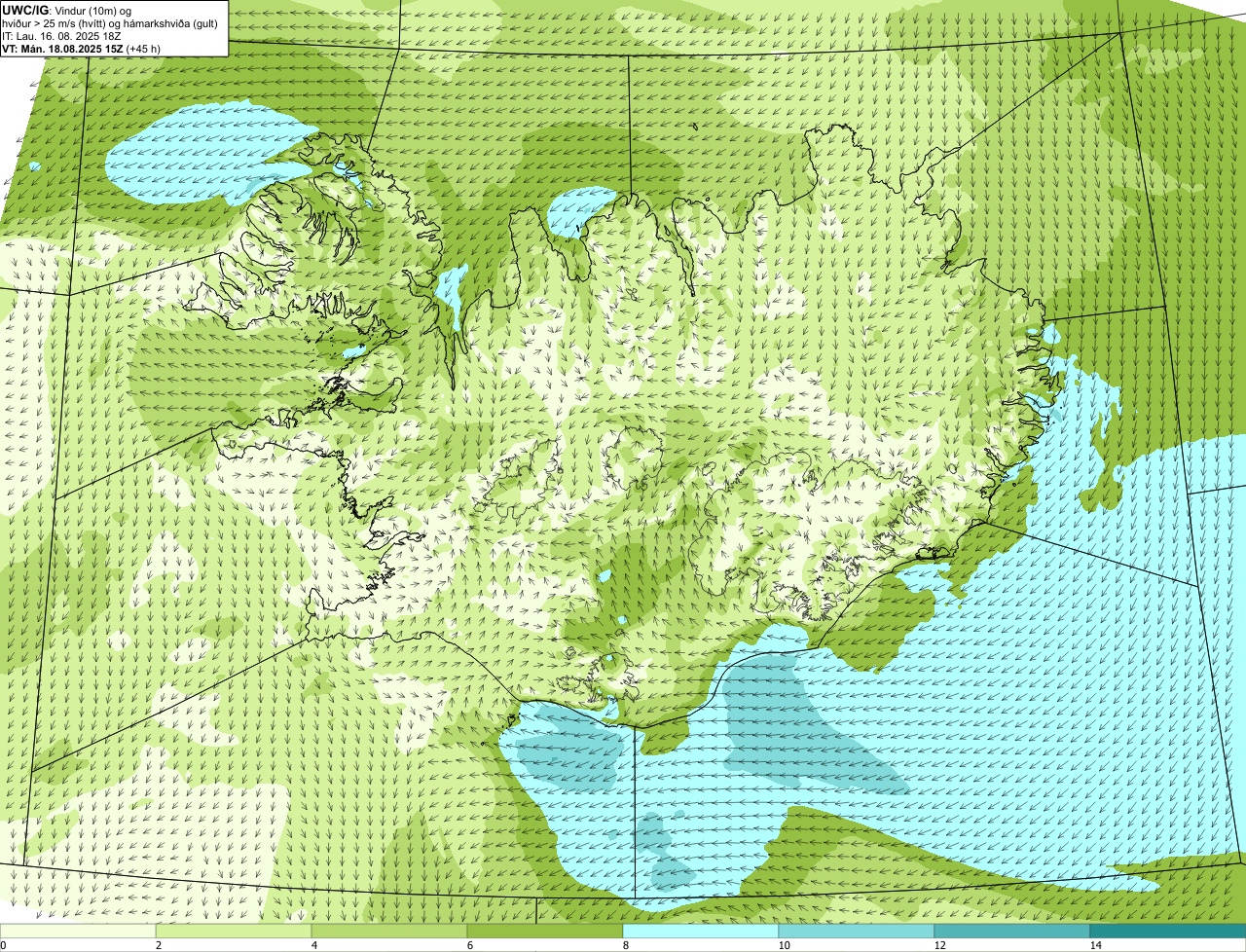Click the initial time "IT: Lau. 16. 08. 2025 18Z"
This screenshot has width=1246, height=952.
[62, 35]
